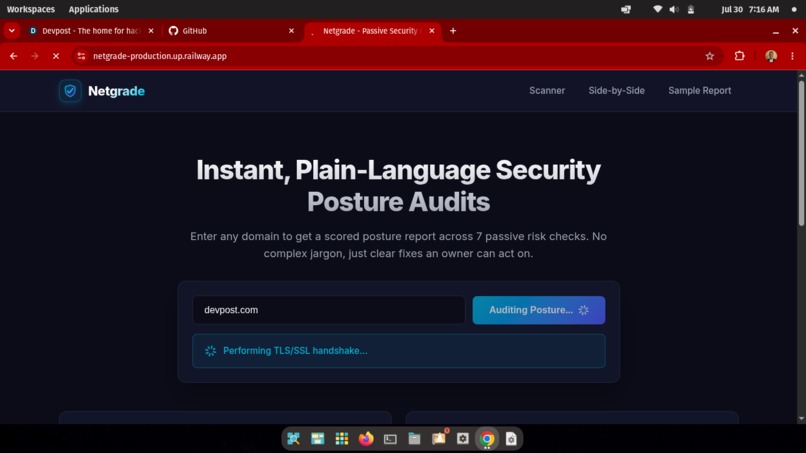The image size is (806, 453).
Task: View site information icon in address bar
Action: [81, 56]
